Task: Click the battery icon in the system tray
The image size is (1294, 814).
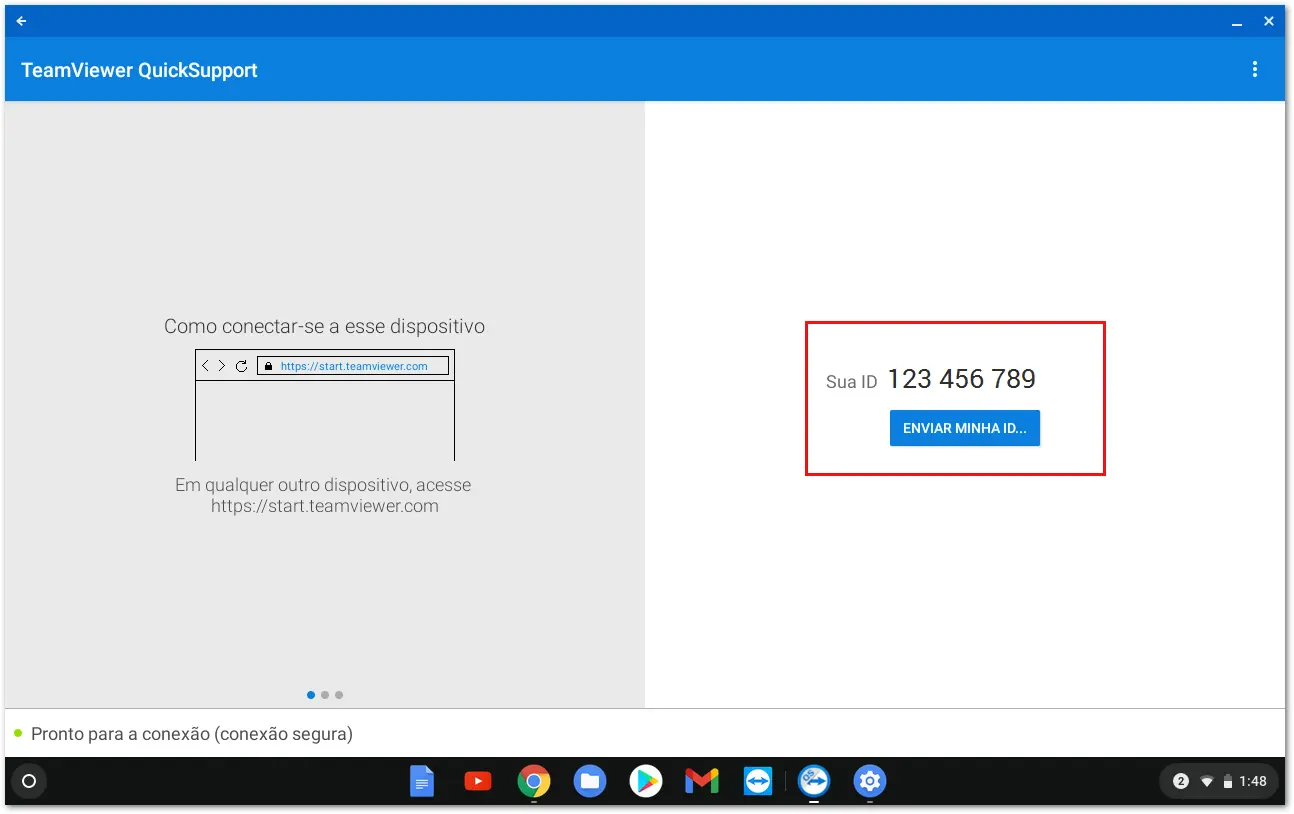Action: tap(1228, 781)
